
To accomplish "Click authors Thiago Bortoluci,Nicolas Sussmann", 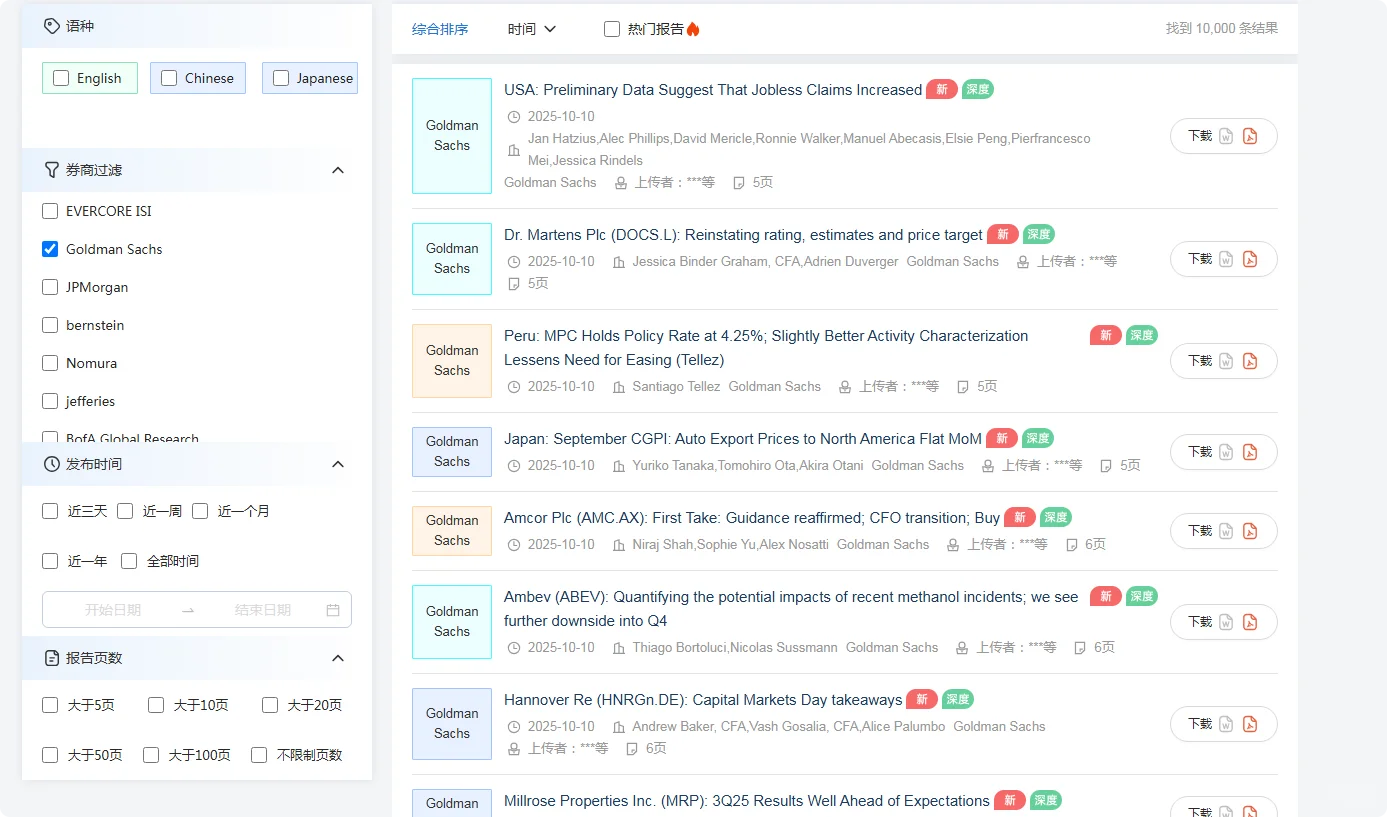I will click(735, 647).
